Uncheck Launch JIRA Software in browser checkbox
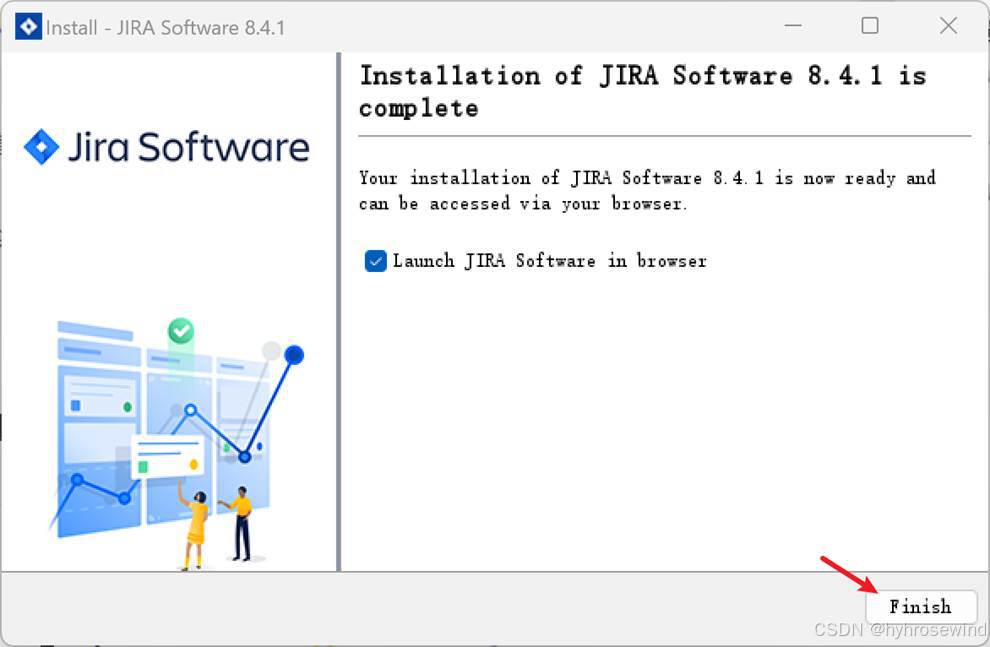 (x=376, y=261)
